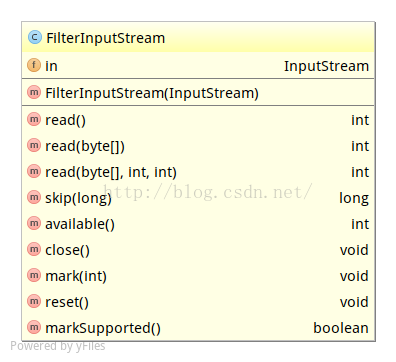The height and width of the screenshot is (362, 396).
Task: Click the class icon beside FilterInputStream title
Action: 35,37
